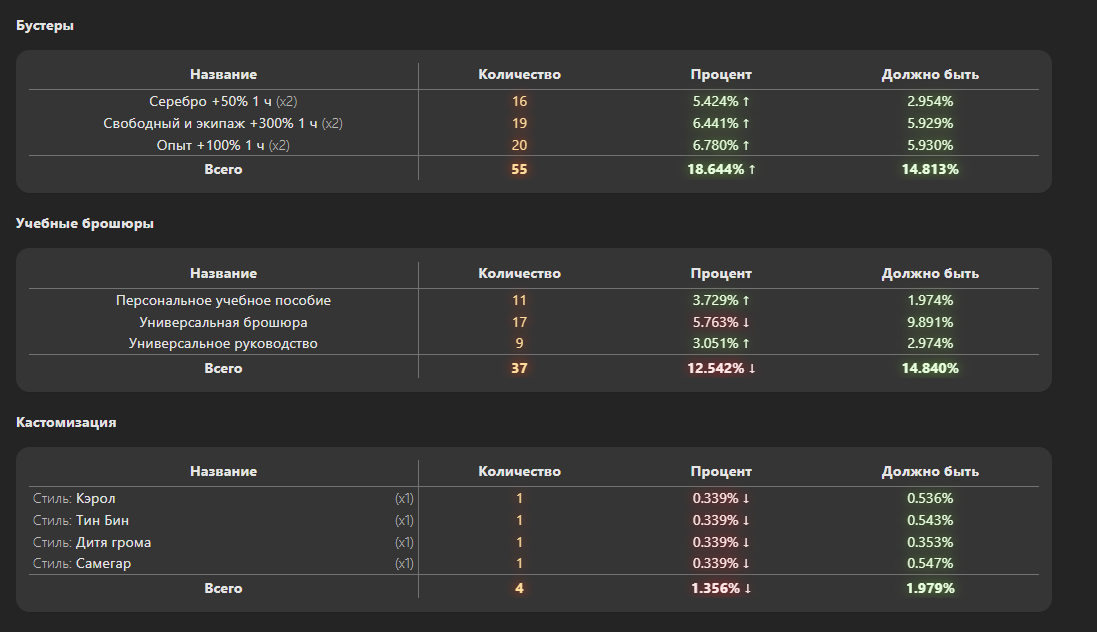This screenshot has height=632, width=1097.
Task: Click "Должно быть" header in Кастомизация table
Action: pyautogui.click(x=929, y=471)
